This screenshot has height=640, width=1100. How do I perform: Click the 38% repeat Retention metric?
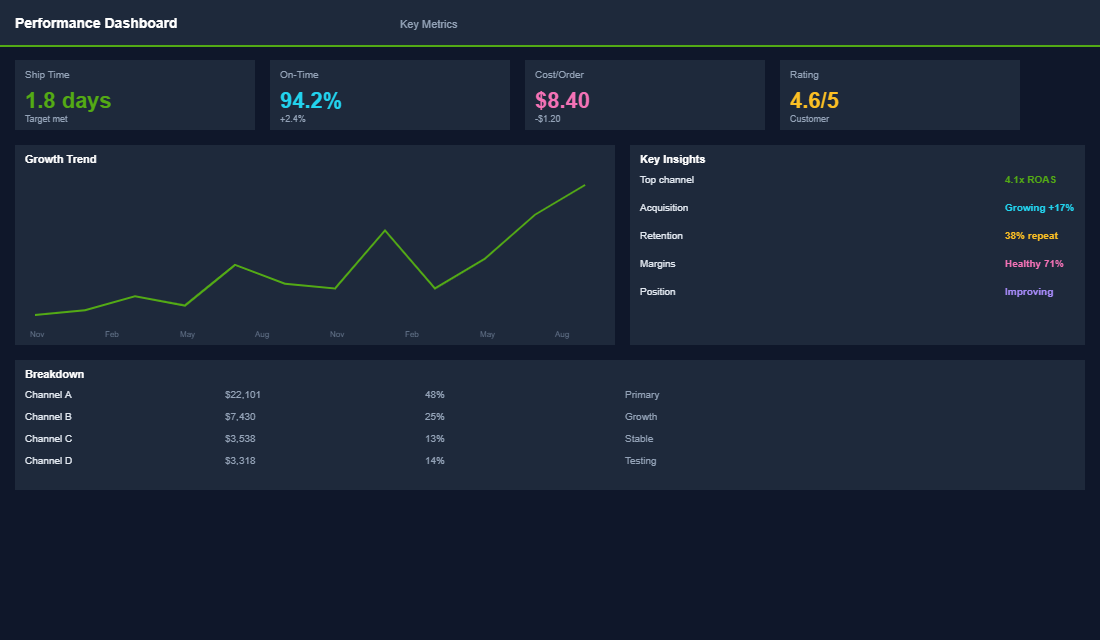pyautogui.click(x=1031, y=235)
